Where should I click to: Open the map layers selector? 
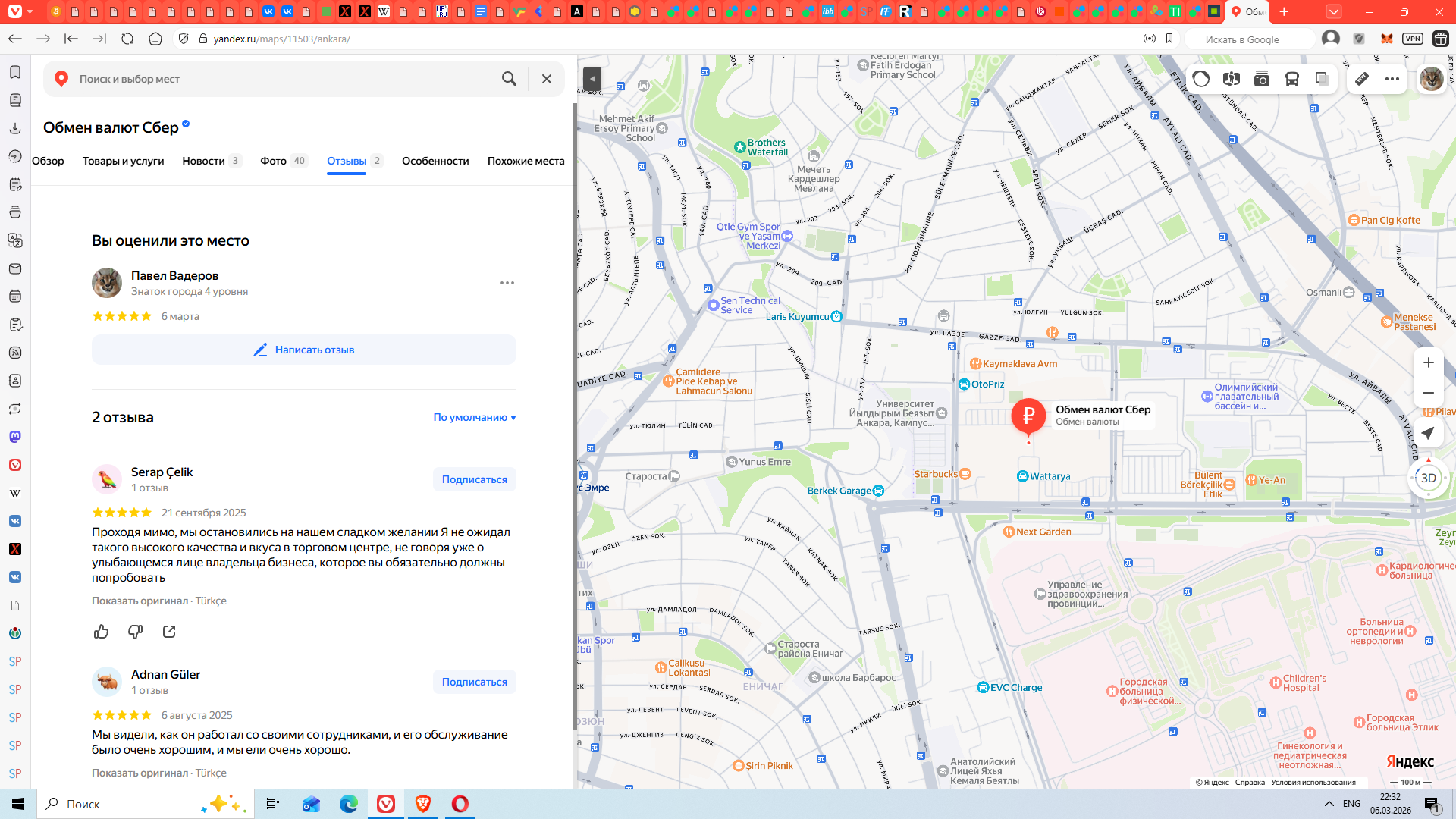pyautogui.click(x=1322, y=79)
